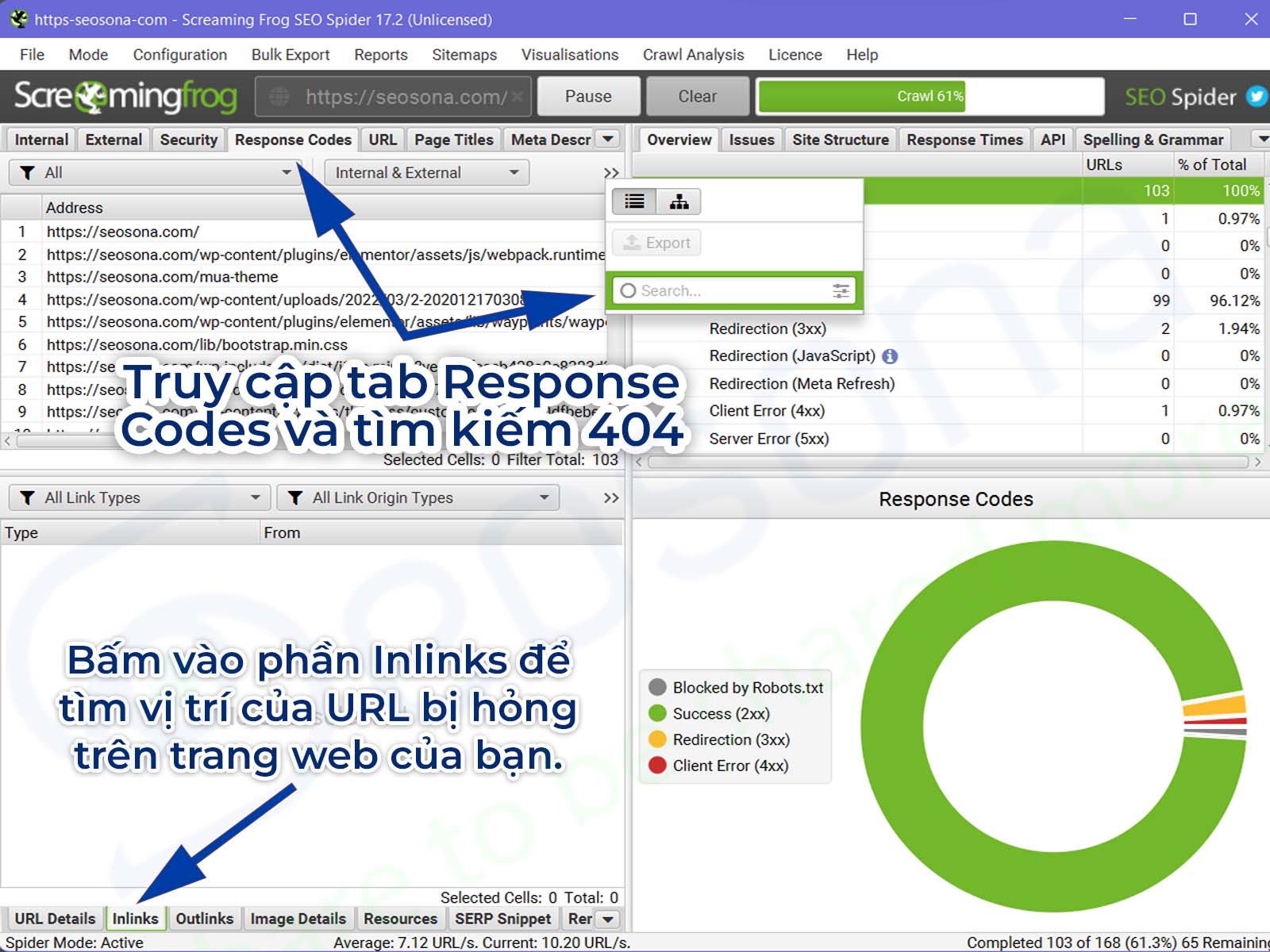Open the Resources tab

coord(401,919)
